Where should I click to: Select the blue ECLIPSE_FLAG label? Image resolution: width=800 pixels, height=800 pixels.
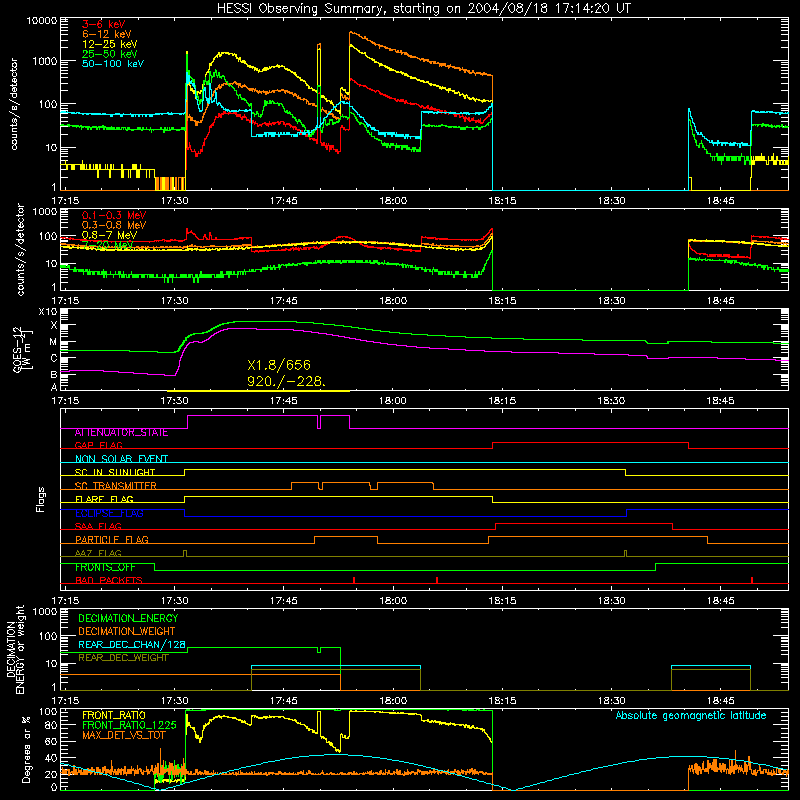(x=109, y=513)
